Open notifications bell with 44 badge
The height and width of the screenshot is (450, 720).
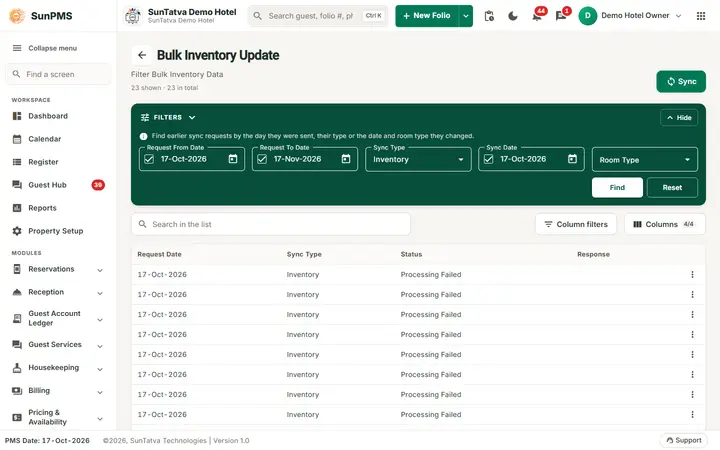point(537,16)
